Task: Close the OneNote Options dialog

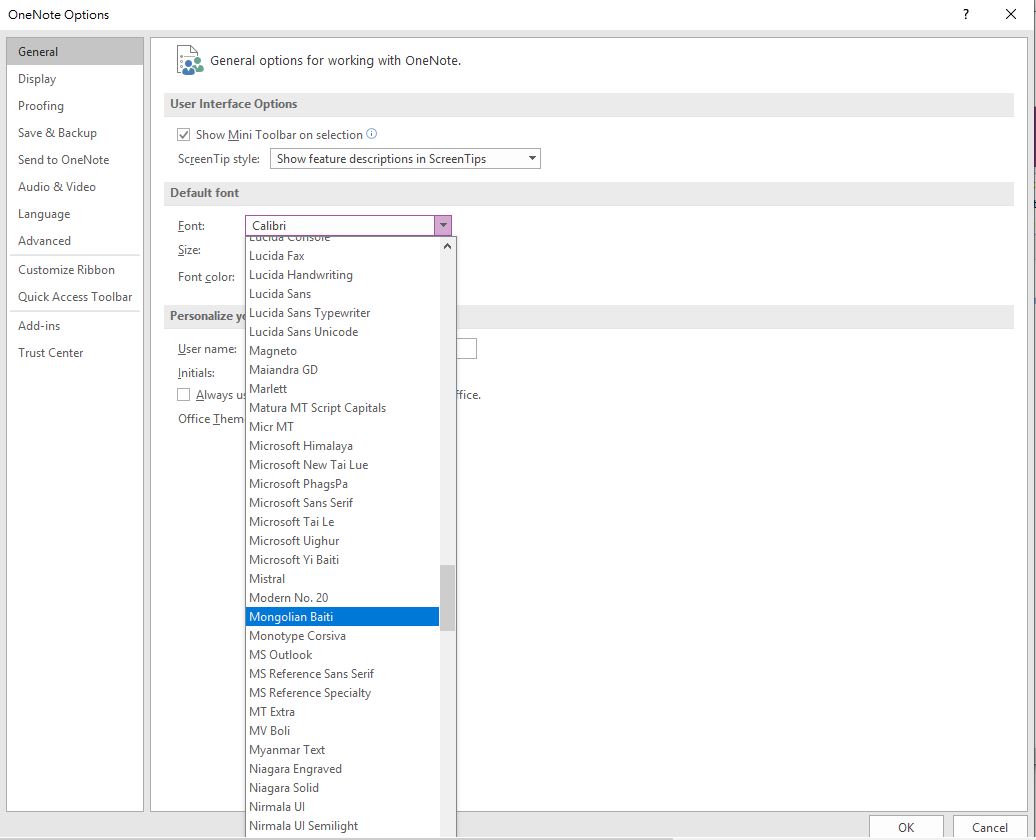Action: pyautogui.click(x=1011, y=14)
